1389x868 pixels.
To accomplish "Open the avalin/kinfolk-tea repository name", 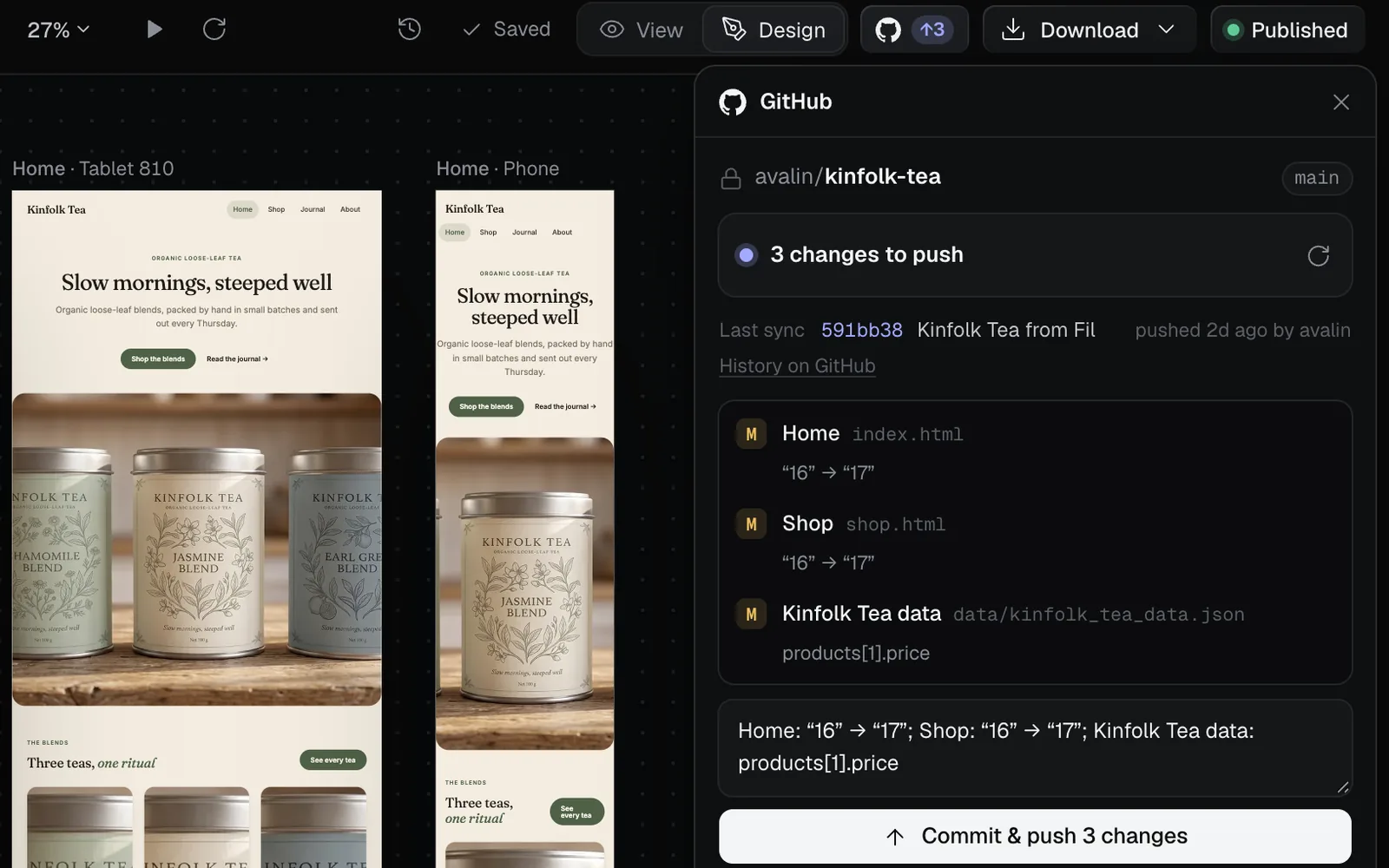I will (847, 176).
